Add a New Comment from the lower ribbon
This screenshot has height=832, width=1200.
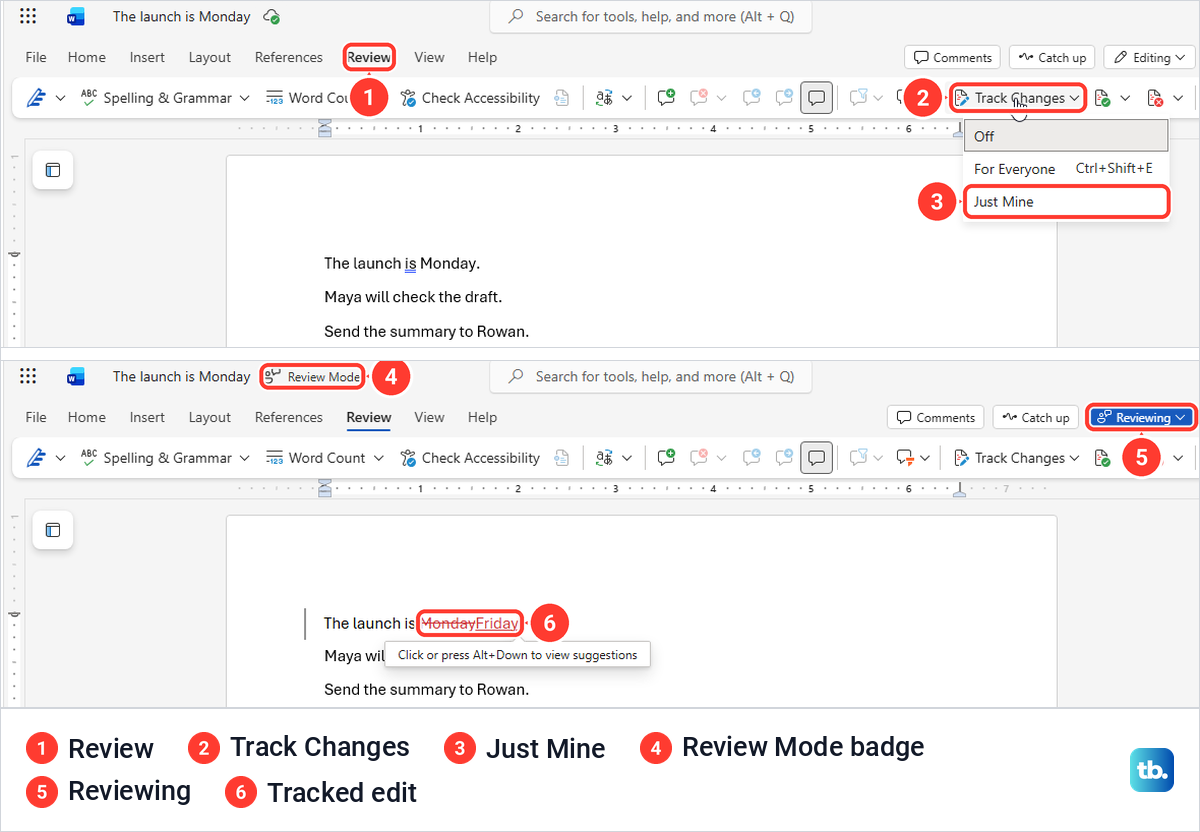click(666, 458)
